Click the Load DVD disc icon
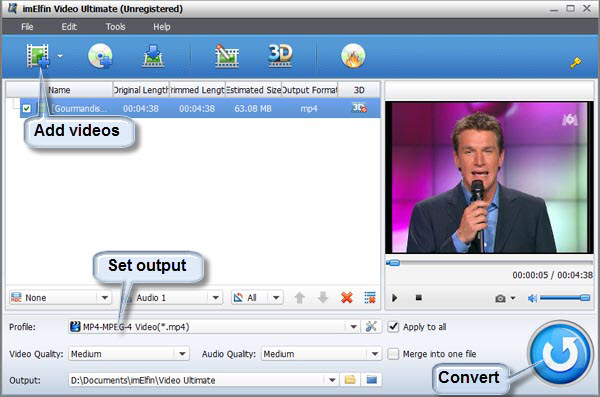Screen dimensions: 600x397 coord(100,56)
